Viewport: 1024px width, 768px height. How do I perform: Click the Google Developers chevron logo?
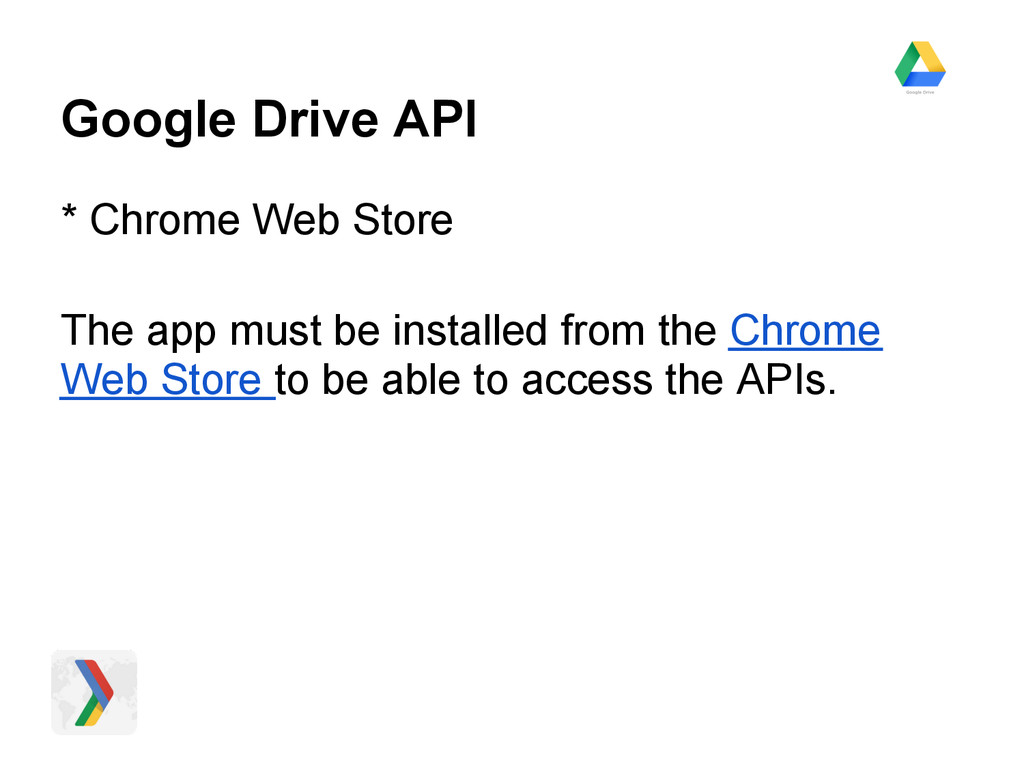point(94,692)
